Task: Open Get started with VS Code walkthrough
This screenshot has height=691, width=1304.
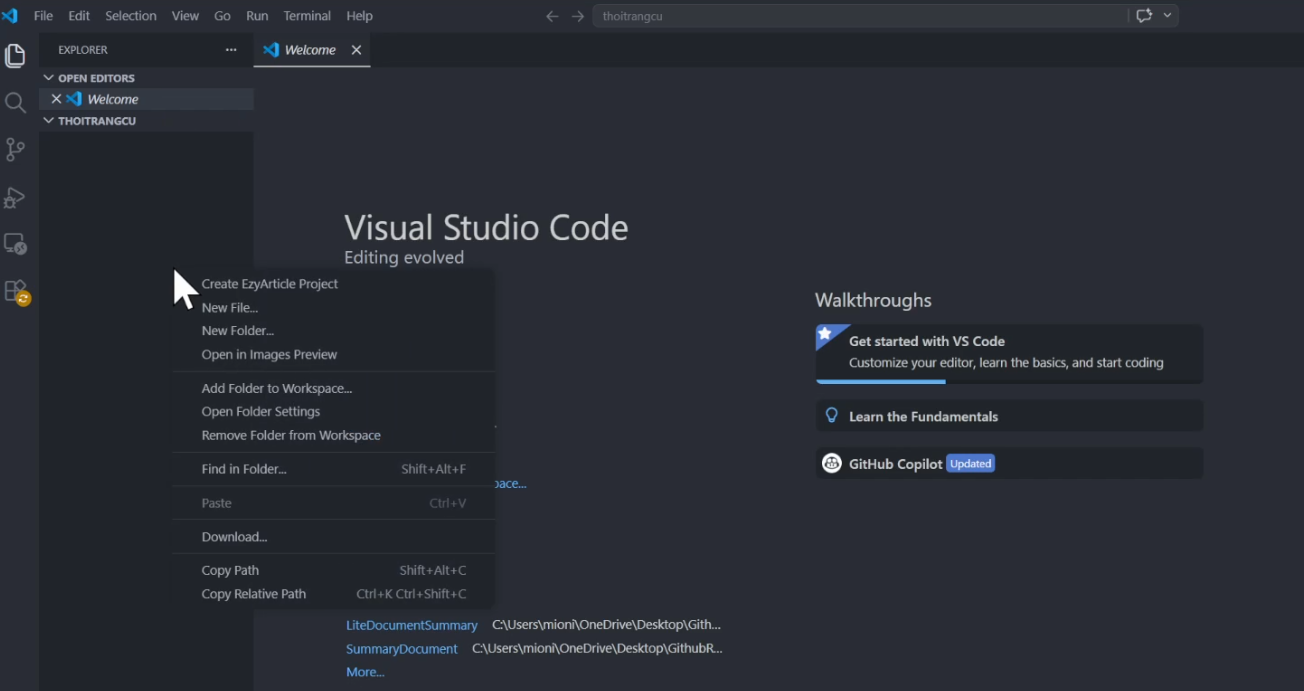Action: point(1009,353)
